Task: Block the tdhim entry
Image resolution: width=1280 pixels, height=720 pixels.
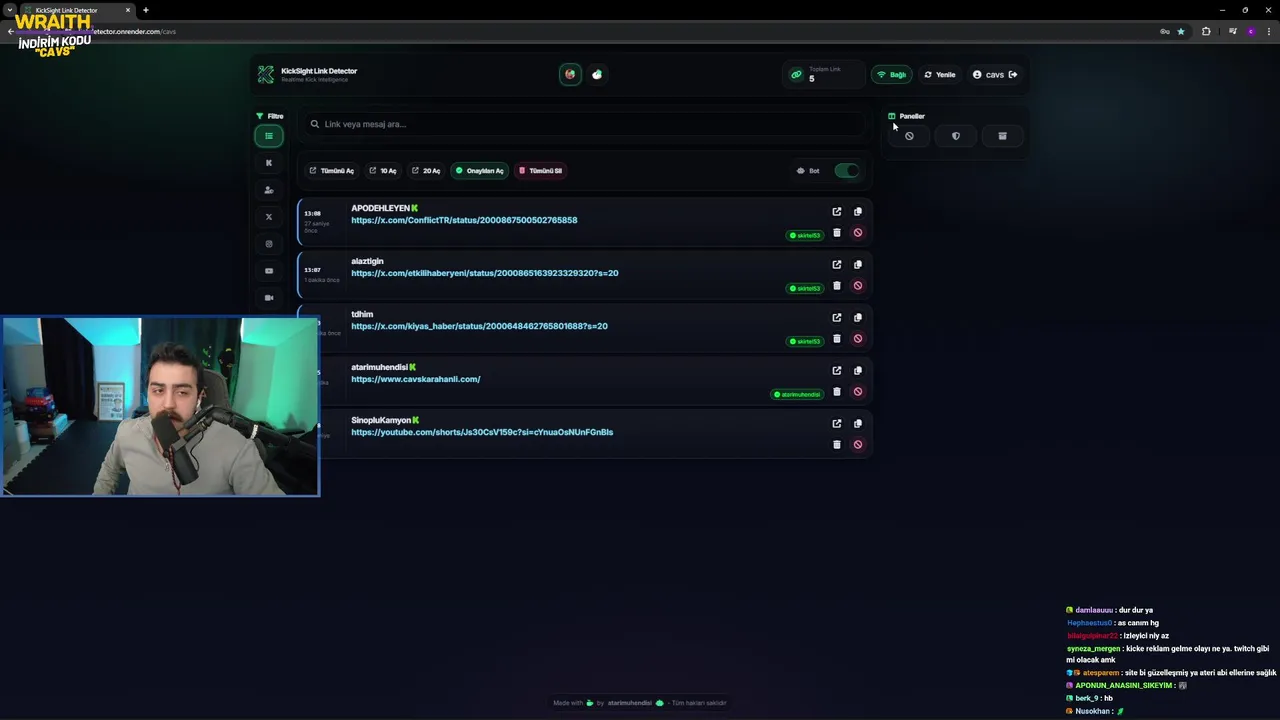Action: tap(858, 339)
